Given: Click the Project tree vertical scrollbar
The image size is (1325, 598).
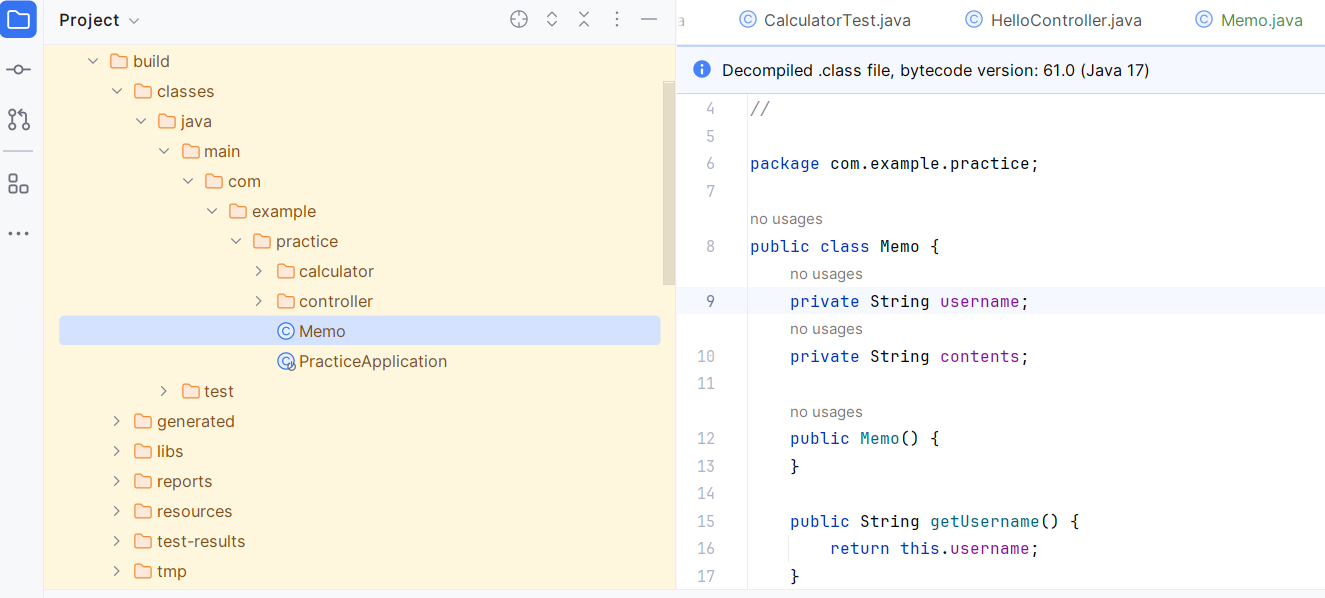Looking at the screenshot, I should (x=669, y=182).
